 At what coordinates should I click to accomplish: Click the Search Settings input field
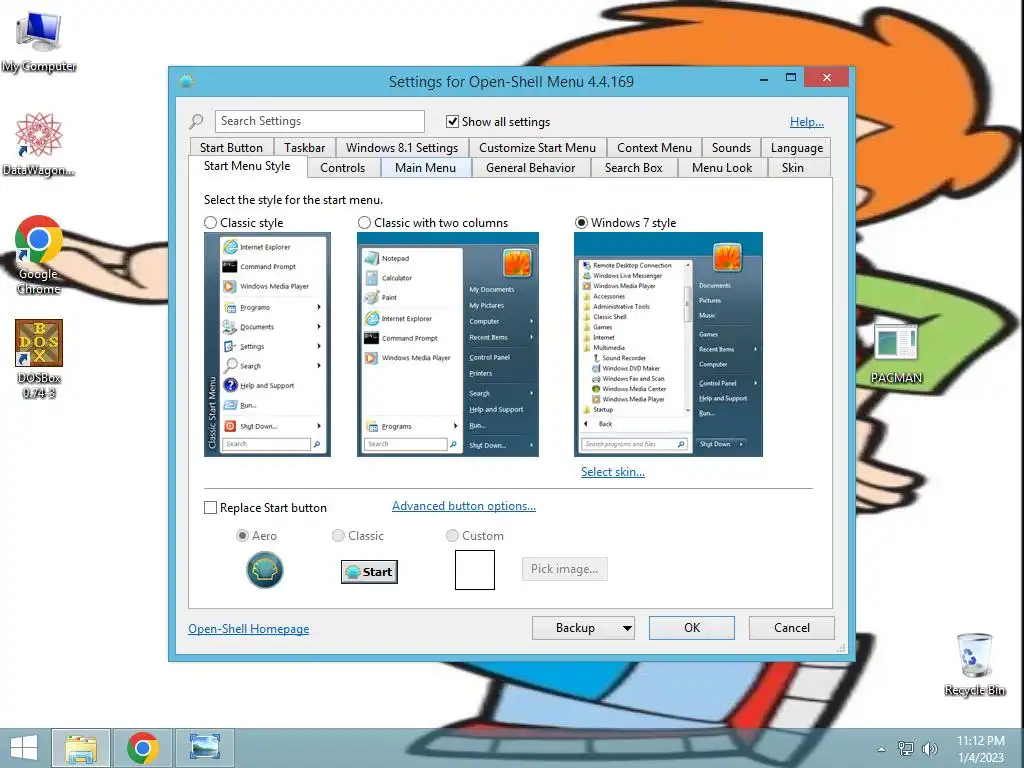[319, 121]
